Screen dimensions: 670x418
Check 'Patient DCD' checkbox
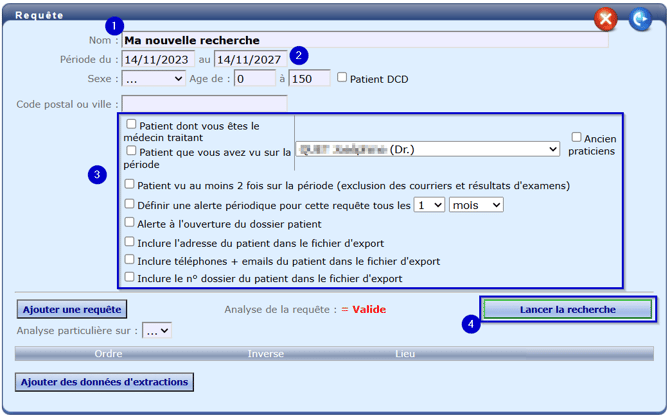pos(343,78)
